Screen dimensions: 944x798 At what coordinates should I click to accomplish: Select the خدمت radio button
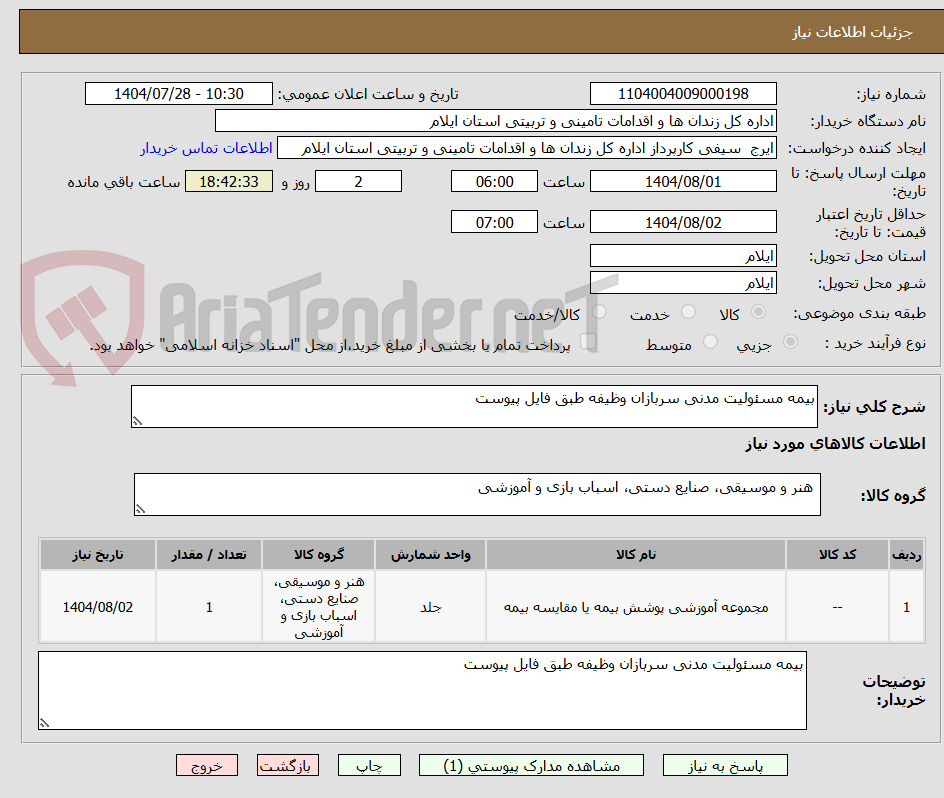tap(689, 312)
